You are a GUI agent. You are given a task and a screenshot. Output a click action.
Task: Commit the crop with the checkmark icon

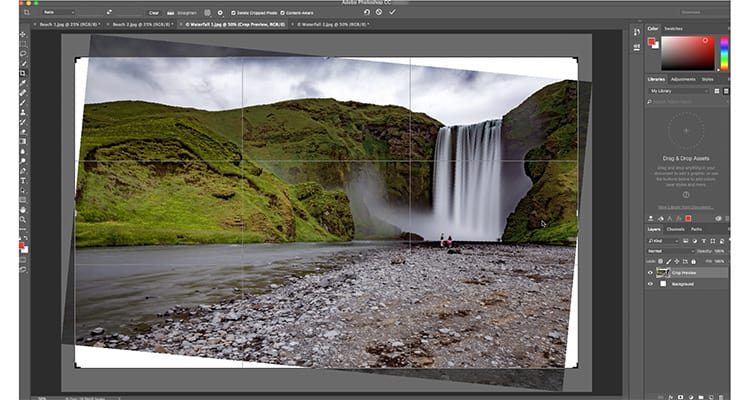click(393, 12)
